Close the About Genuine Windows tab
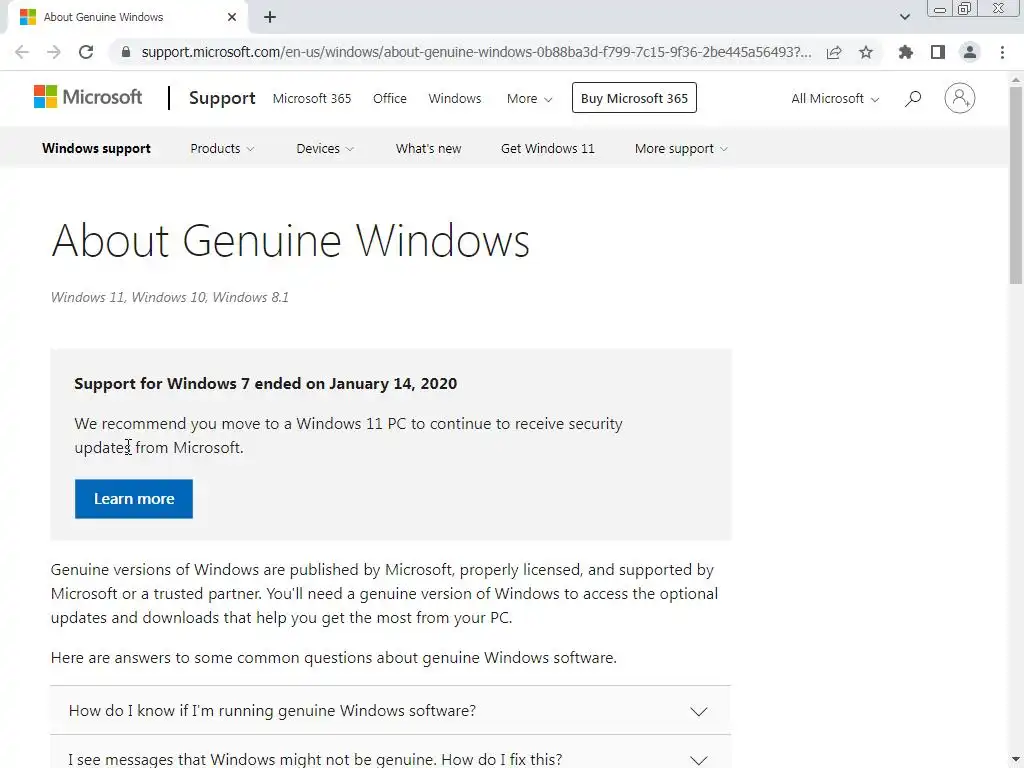 (232, 17)
